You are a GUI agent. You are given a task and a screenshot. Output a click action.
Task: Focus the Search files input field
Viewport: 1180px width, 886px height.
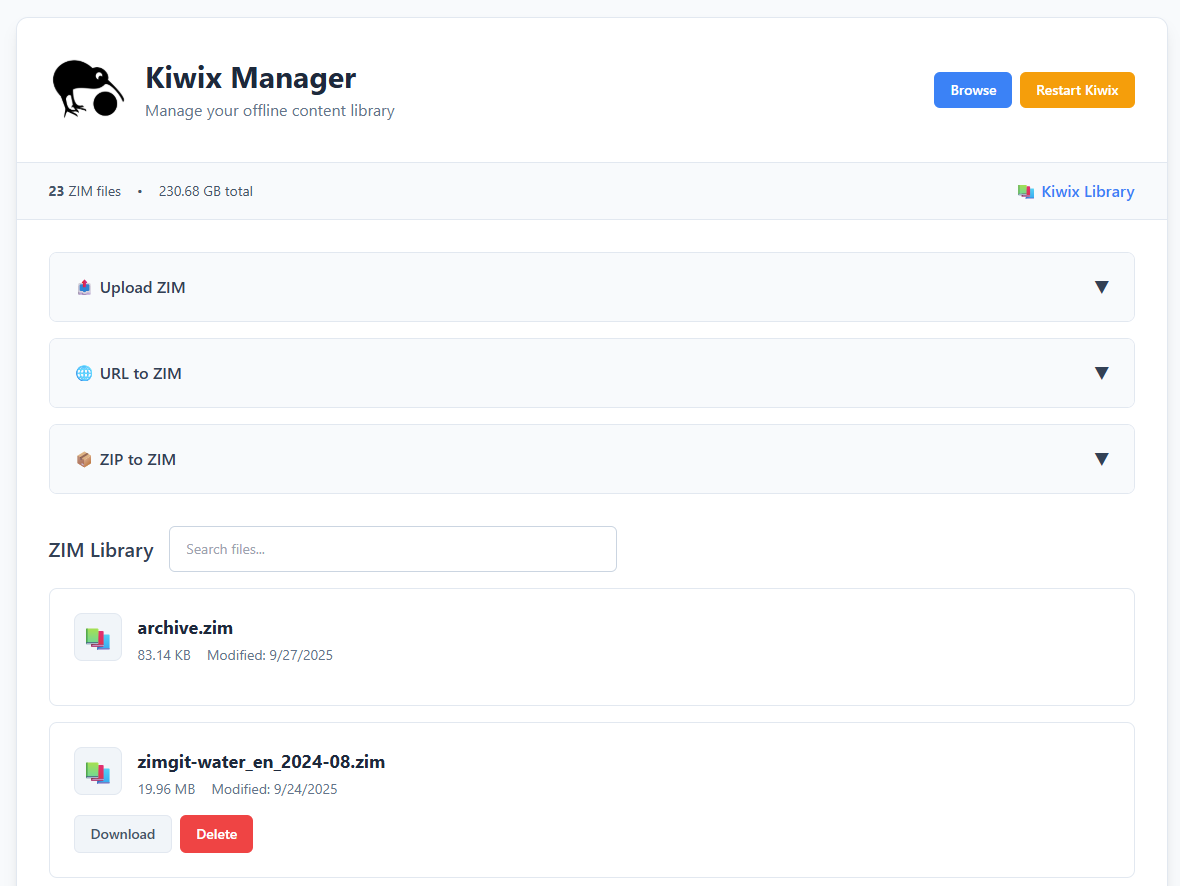click(x=393, y=549)
